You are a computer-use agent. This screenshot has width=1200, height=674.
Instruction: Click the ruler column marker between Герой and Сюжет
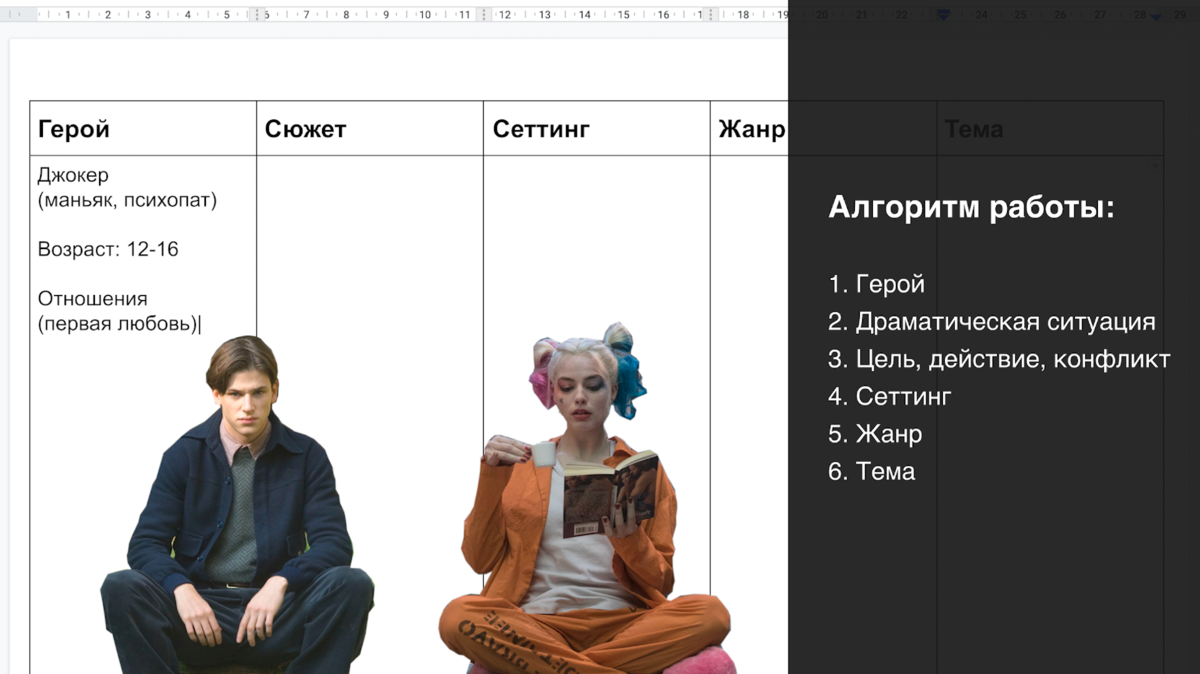[258, 15]
